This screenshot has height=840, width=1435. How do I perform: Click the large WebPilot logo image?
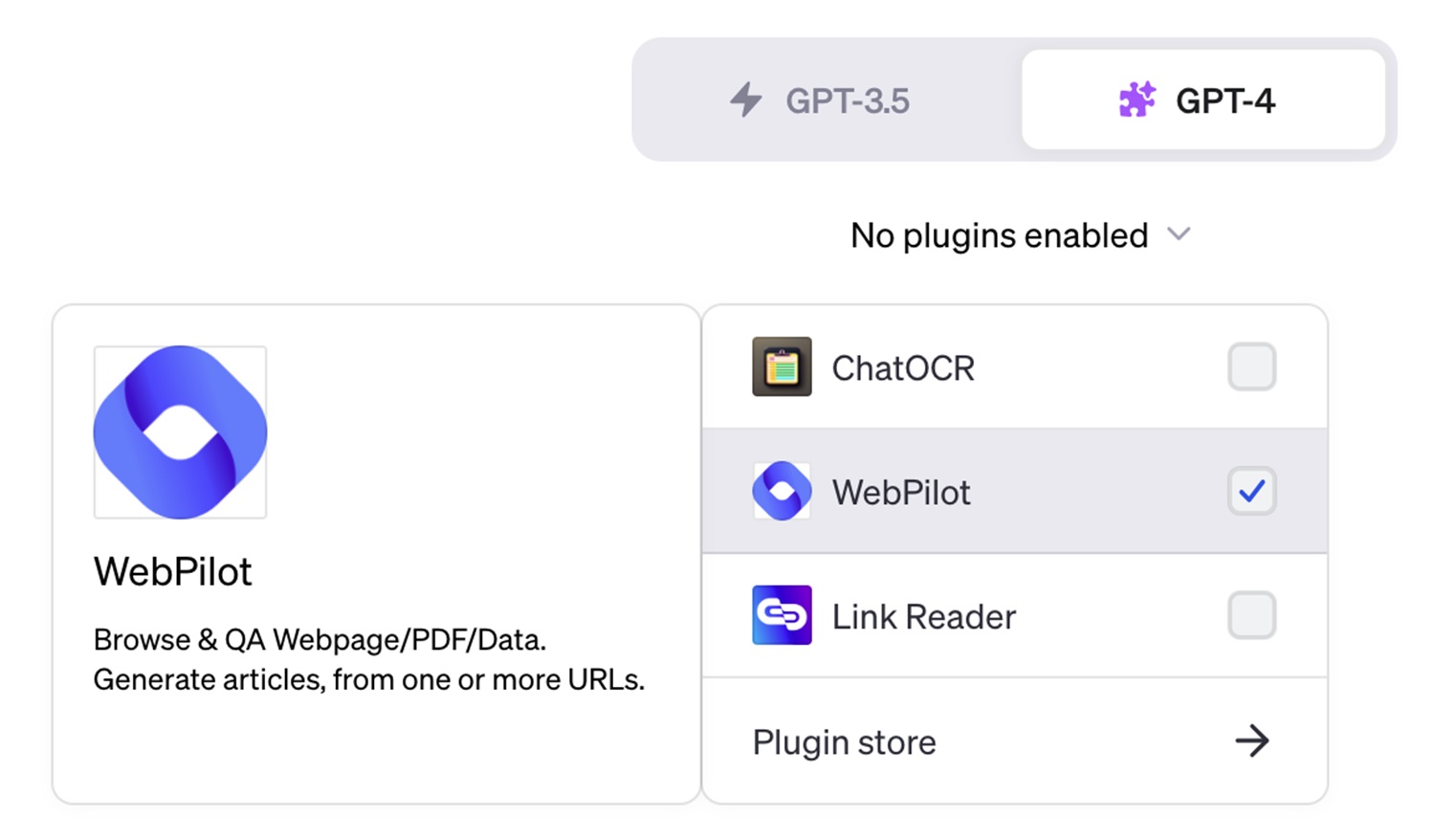[x=180, y=432]
